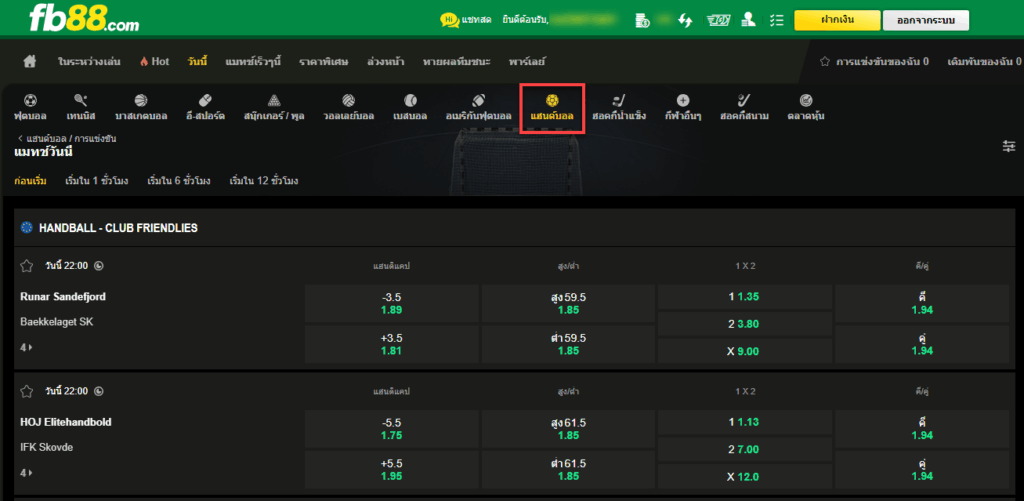Click the live clock icon on the Runar Sandefjord match
The height and width of the screenshot is (501, 1024).
[x=99, y=266]
